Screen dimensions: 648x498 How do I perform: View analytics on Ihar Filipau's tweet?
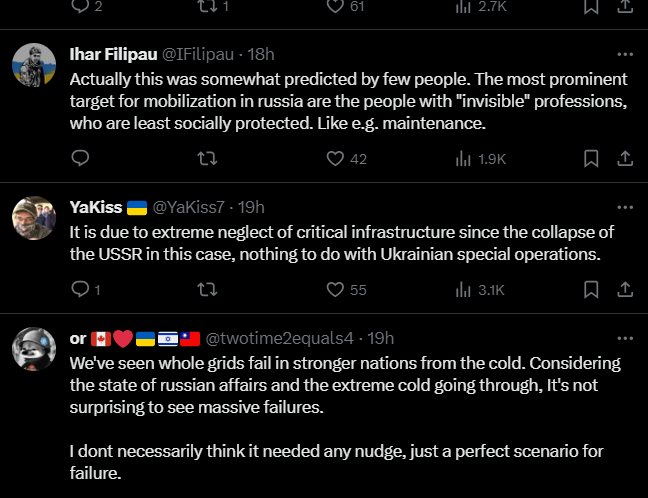464,158
